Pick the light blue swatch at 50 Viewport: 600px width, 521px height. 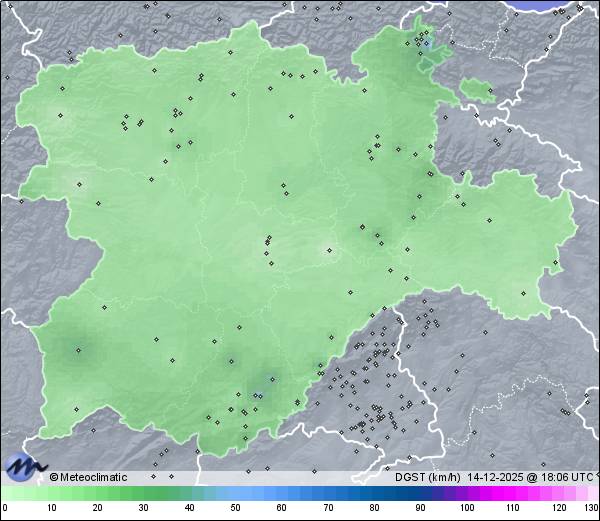click(236, 493)
